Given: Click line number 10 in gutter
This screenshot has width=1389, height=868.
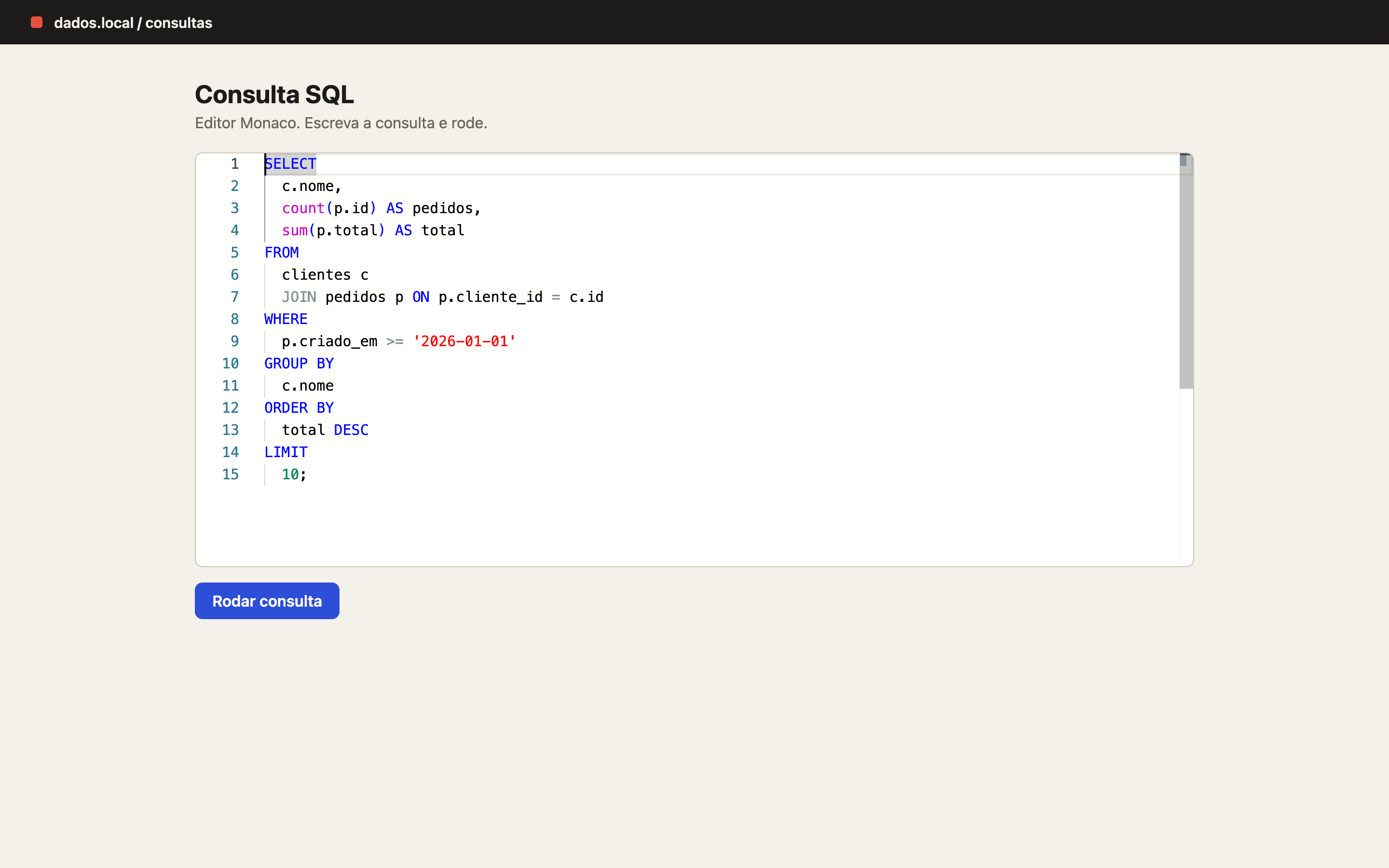Looking at the screenshot, I should [230, 364].
